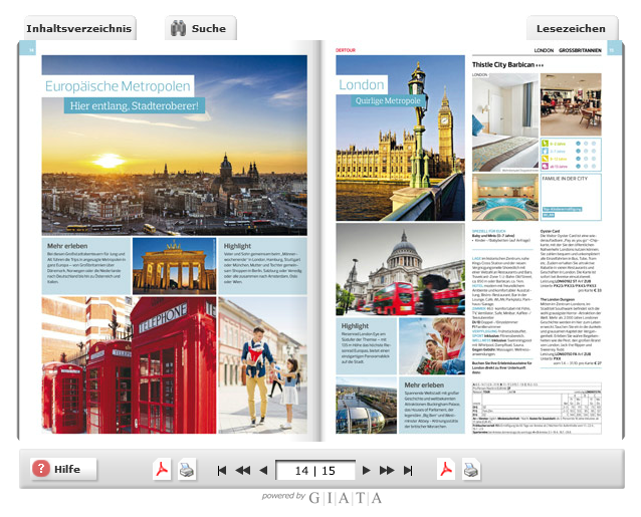The image size is (641, 517).
Task: Print the left page
Action: point(187,470)
